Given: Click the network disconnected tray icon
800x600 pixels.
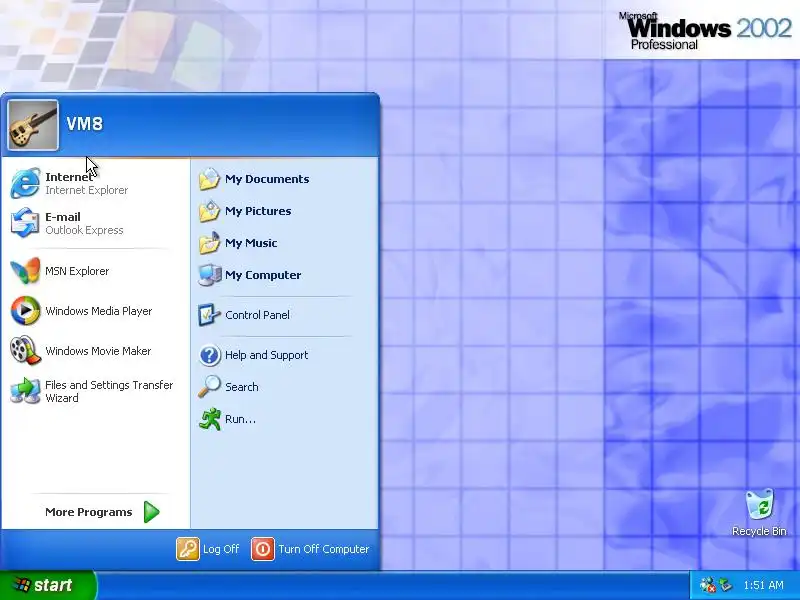Looking at the screenshot, I should click(708, 585).
